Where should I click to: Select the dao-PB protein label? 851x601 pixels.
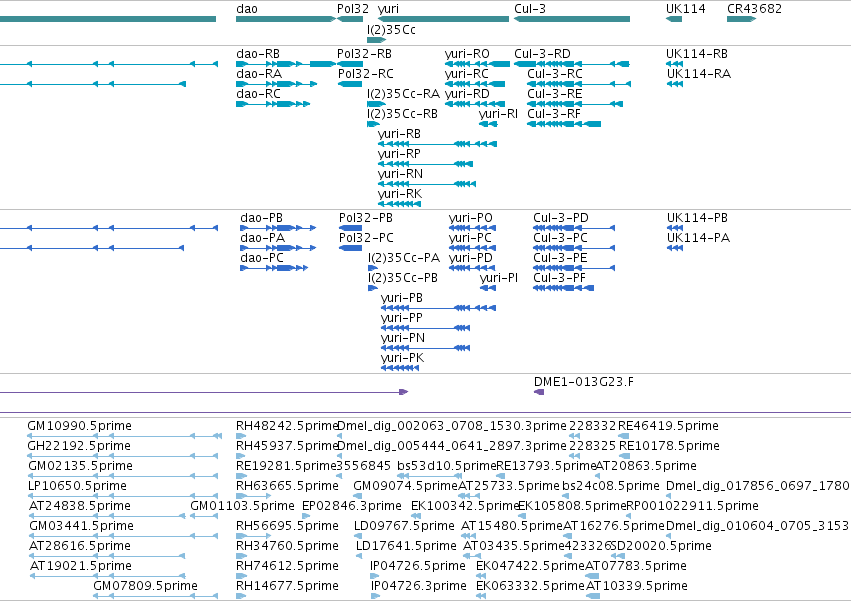pyautogui.click(x=262, y=218)
